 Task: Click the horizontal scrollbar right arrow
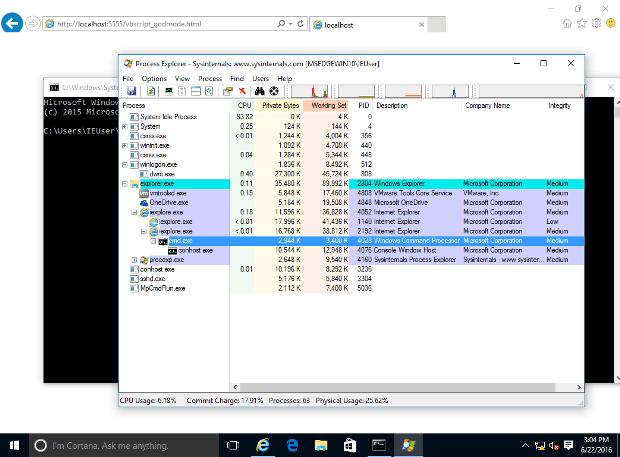click(x=579, y=387)
